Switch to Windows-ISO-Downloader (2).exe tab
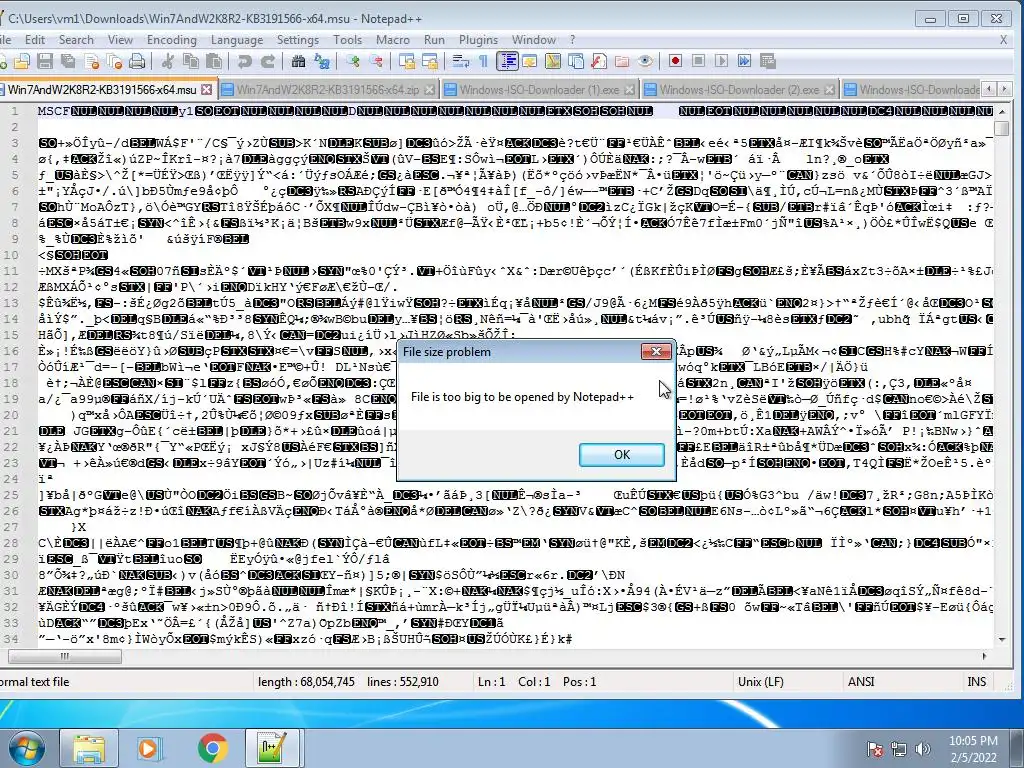Viewport: 1024px width, 768px height. [x=739, y=89]
